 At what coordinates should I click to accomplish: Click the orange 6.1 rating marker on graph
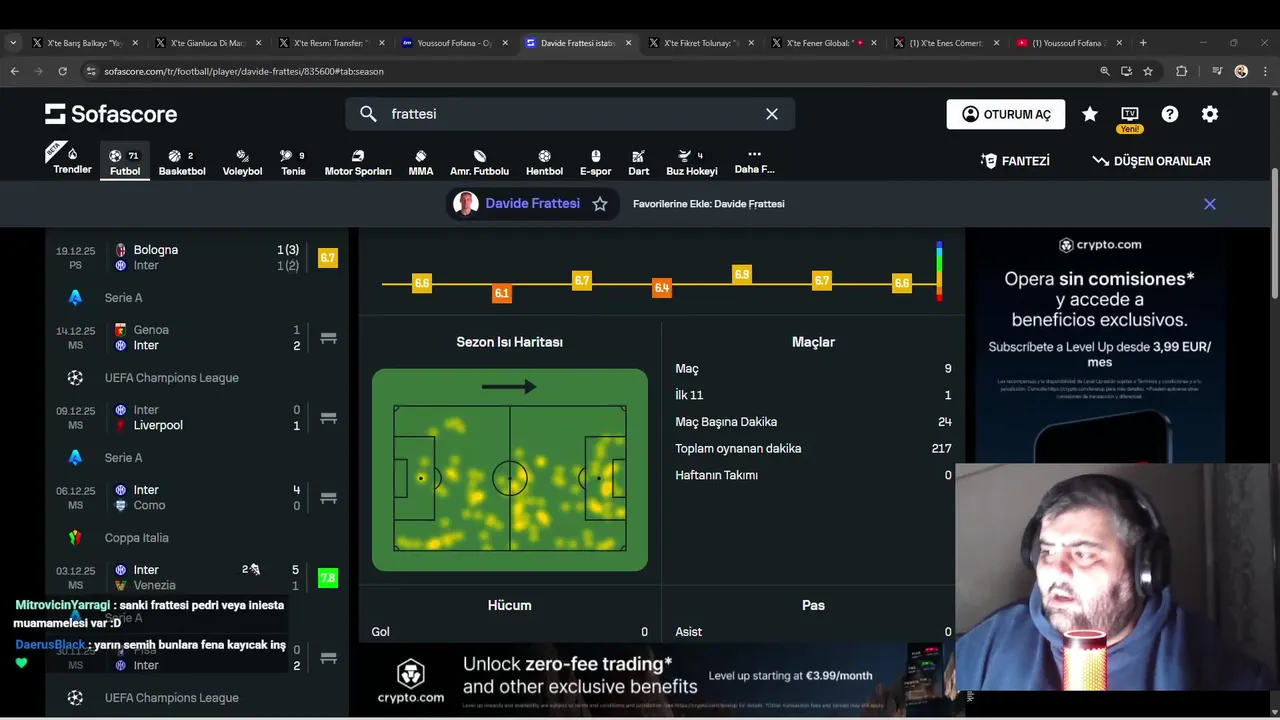(x=502, y=293)
